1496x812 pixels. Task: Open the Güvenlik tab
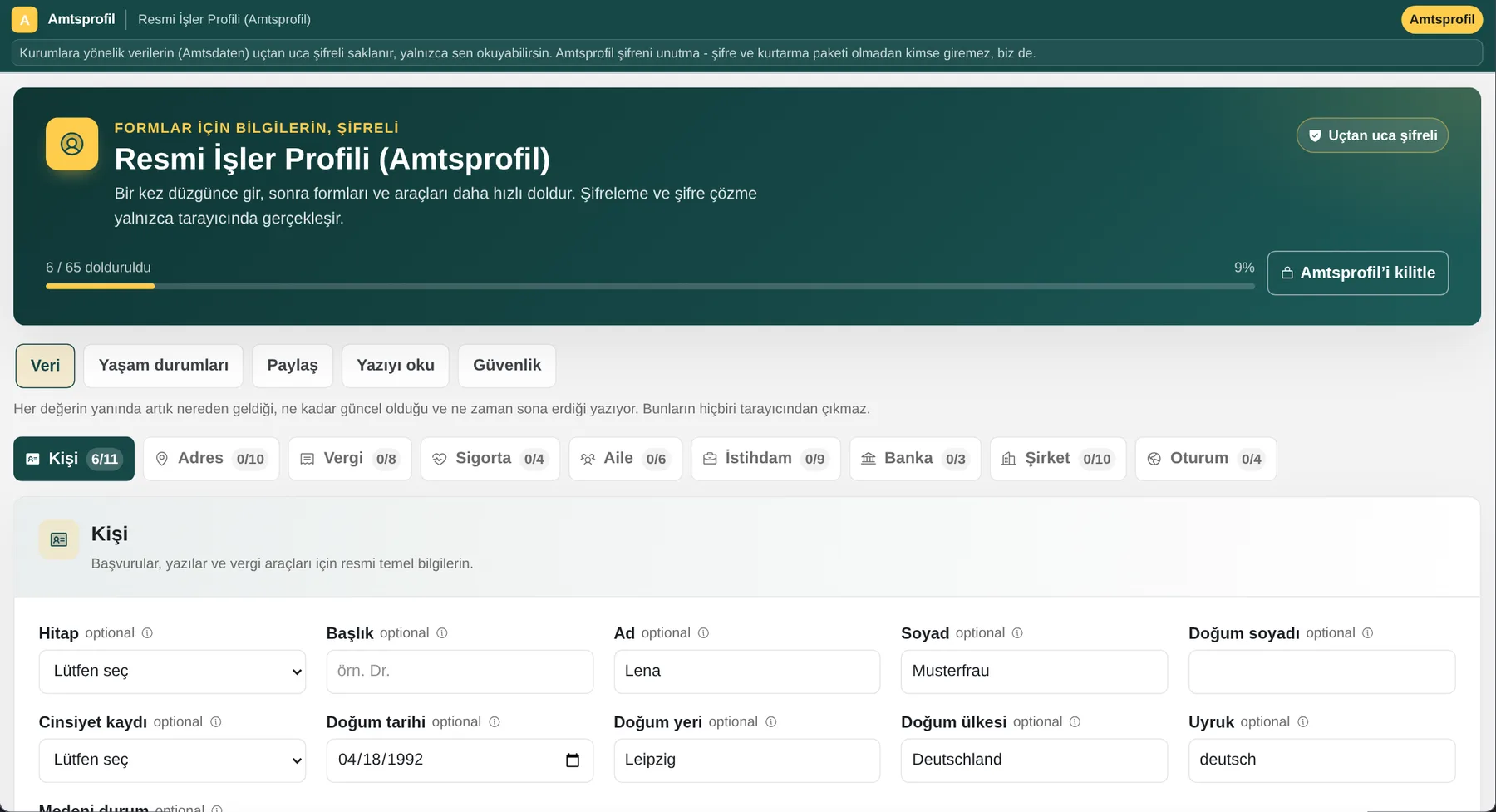507,366
